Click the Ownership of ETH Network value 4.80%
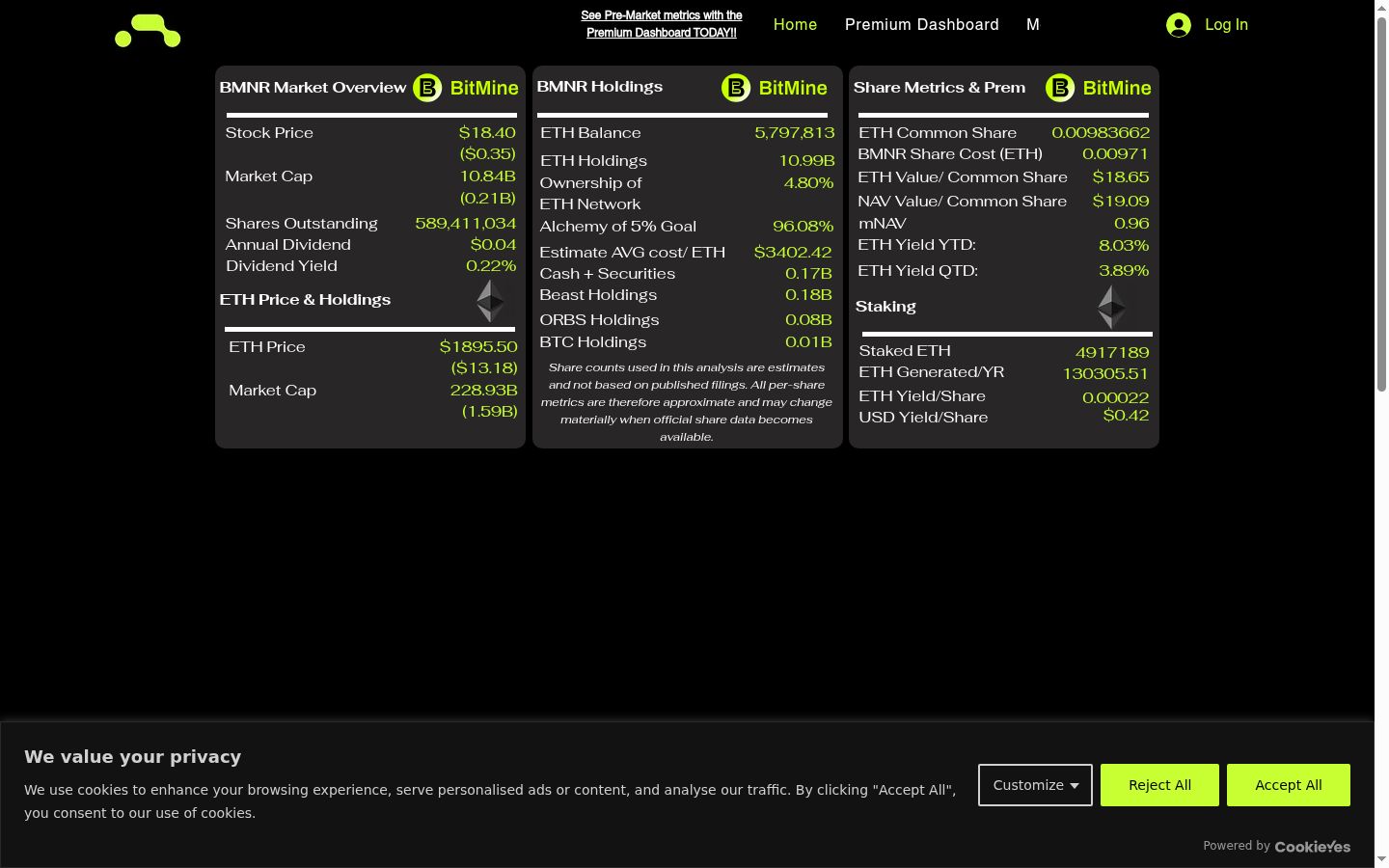Viewport: 1389px width, 868px height. click(808, 183)
